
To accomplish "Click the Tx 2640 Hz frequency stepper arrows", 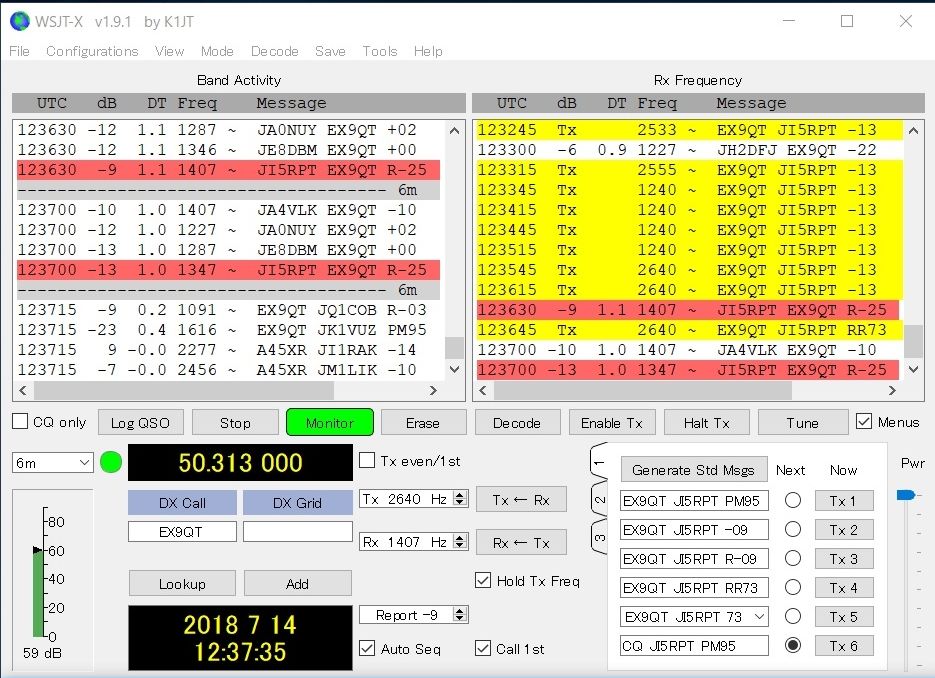I will 460,499.
